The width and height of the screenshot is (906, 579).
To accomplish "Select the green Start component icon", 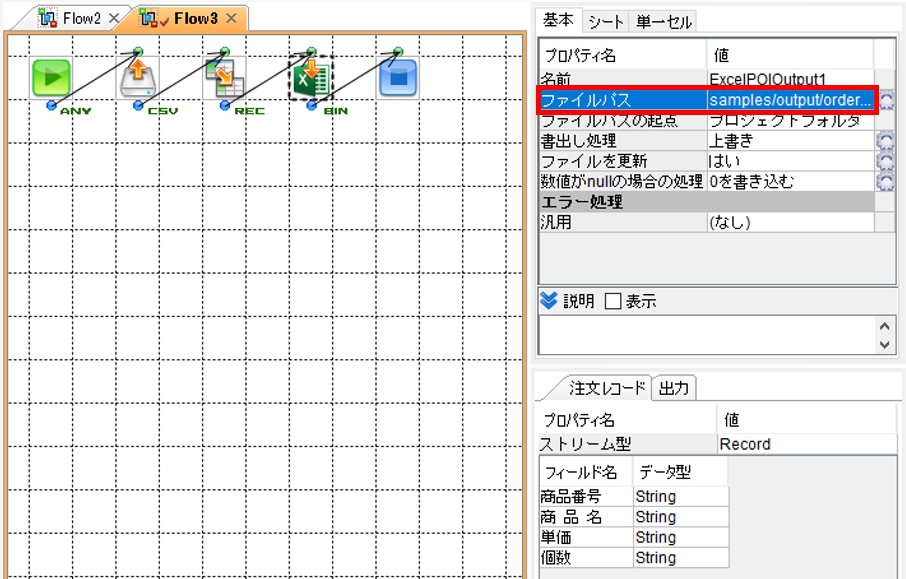I will click(x=51, y=77).
